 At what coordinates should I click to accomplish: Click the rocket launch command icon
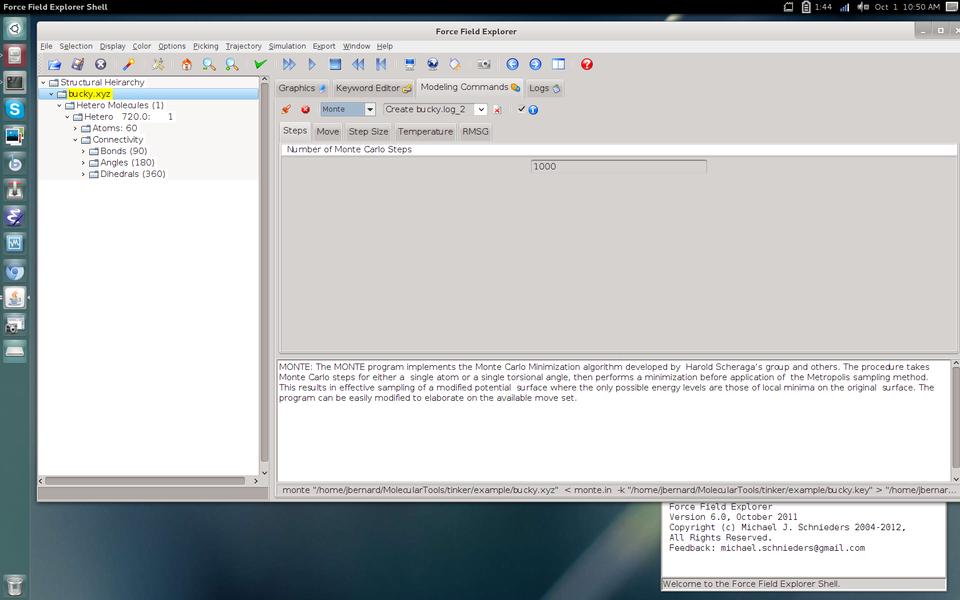tap(286, 110)
